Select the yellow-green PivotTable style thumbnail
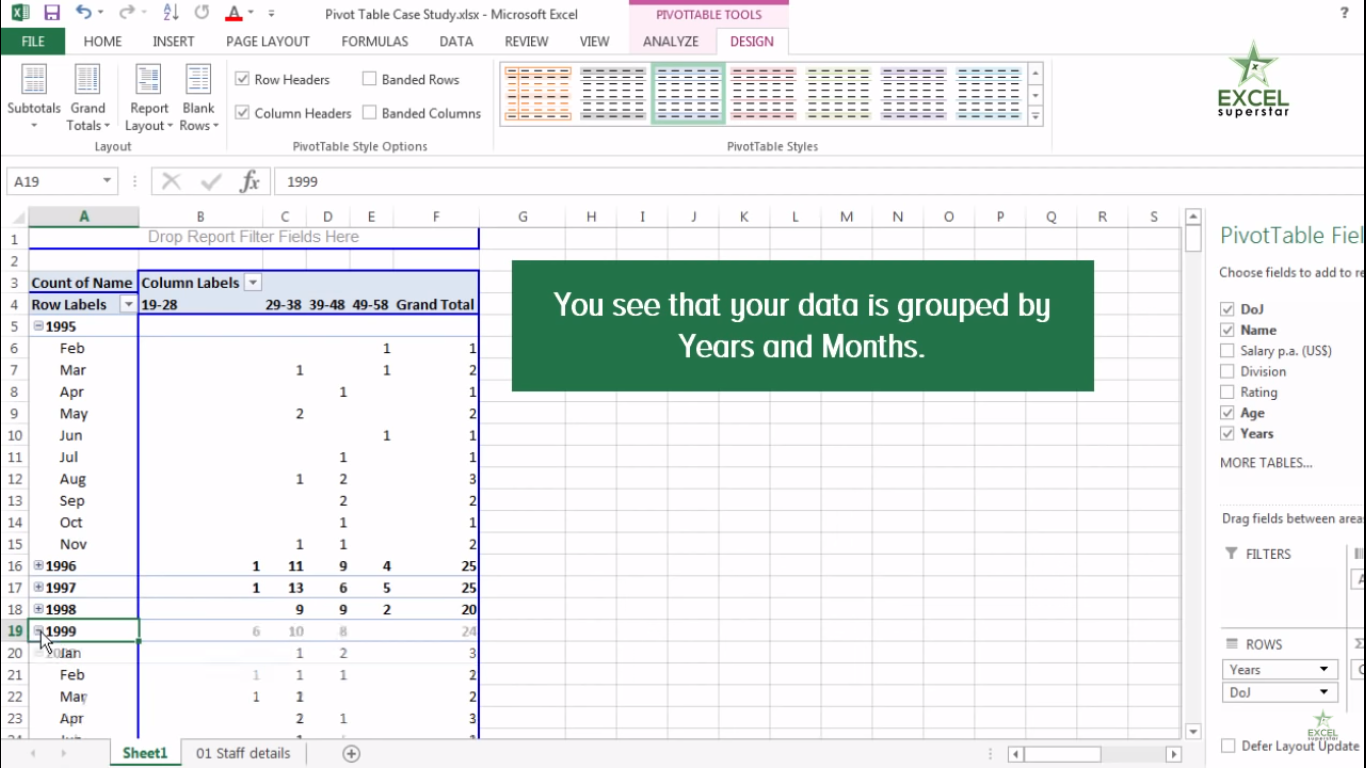 838,94
